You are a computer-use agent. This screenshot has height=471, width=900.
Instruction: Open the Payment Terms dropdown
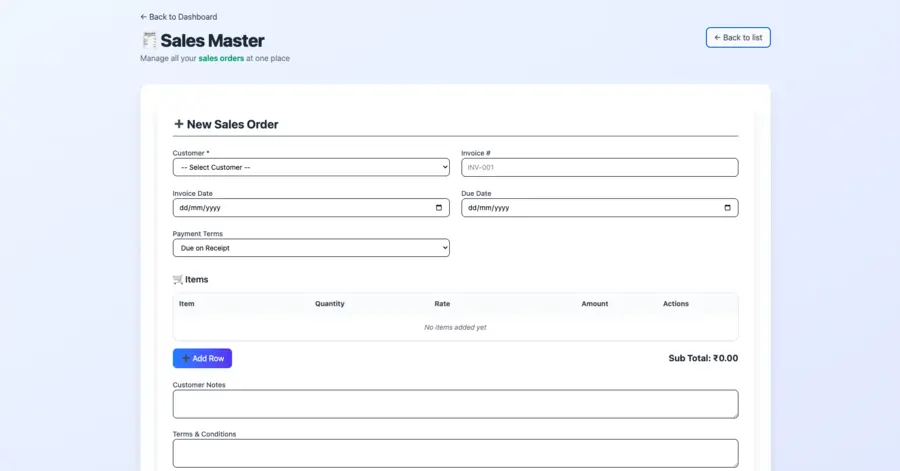tap(311, 248)
